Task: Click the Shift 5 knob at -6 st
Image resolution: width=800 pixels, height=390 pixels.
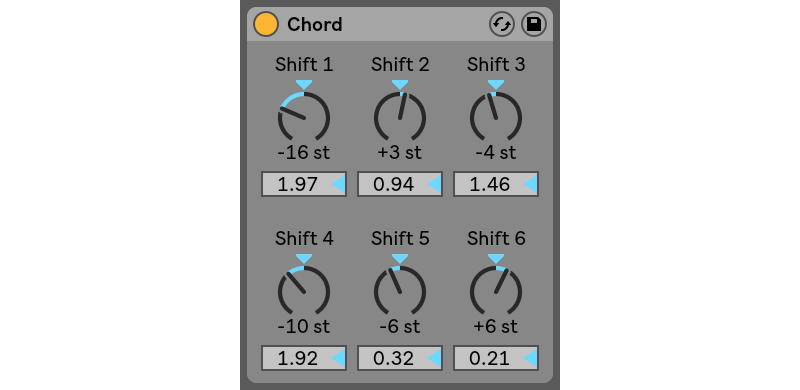Action: [400, 290]
